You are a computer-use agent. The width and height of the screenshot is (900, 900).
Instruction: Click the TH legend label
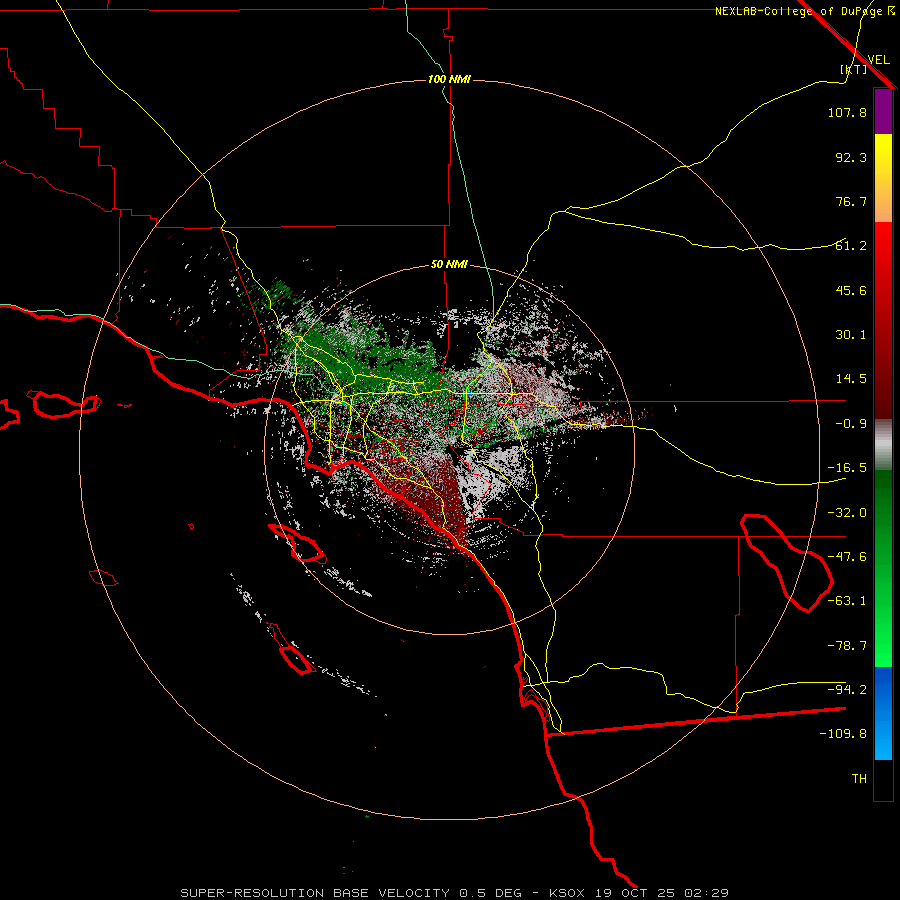[859, 779]
